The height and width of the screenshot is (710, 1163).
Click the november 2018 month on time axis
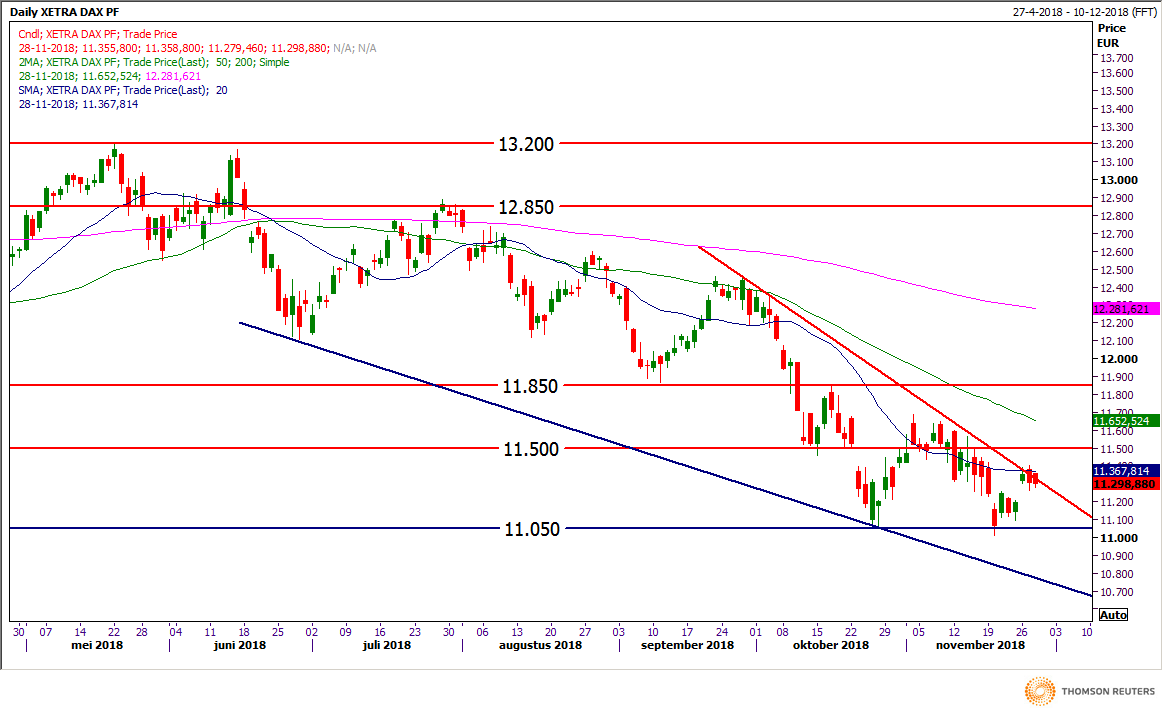(980, 645)
